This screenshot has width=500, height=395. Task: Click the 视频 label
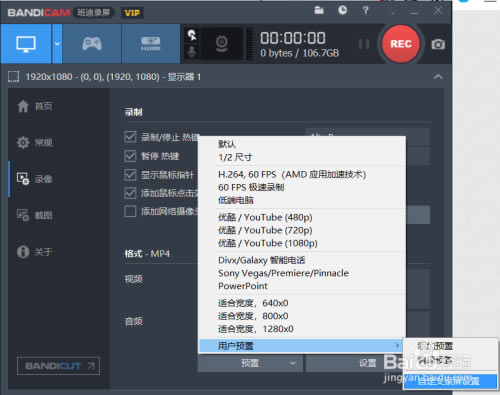(x=134, y=279)
